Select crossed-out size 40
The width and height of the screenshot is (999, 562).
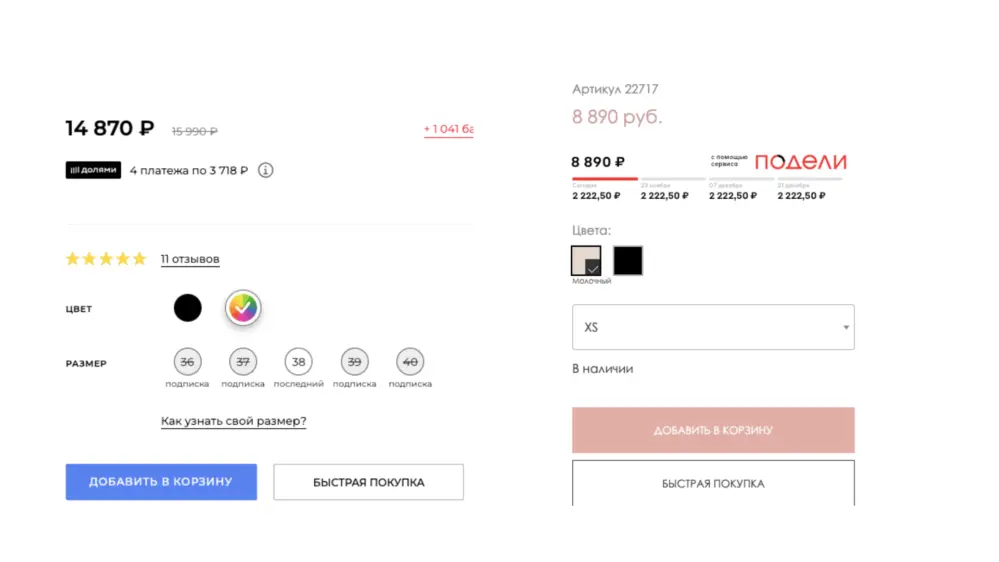coord(410,362)
